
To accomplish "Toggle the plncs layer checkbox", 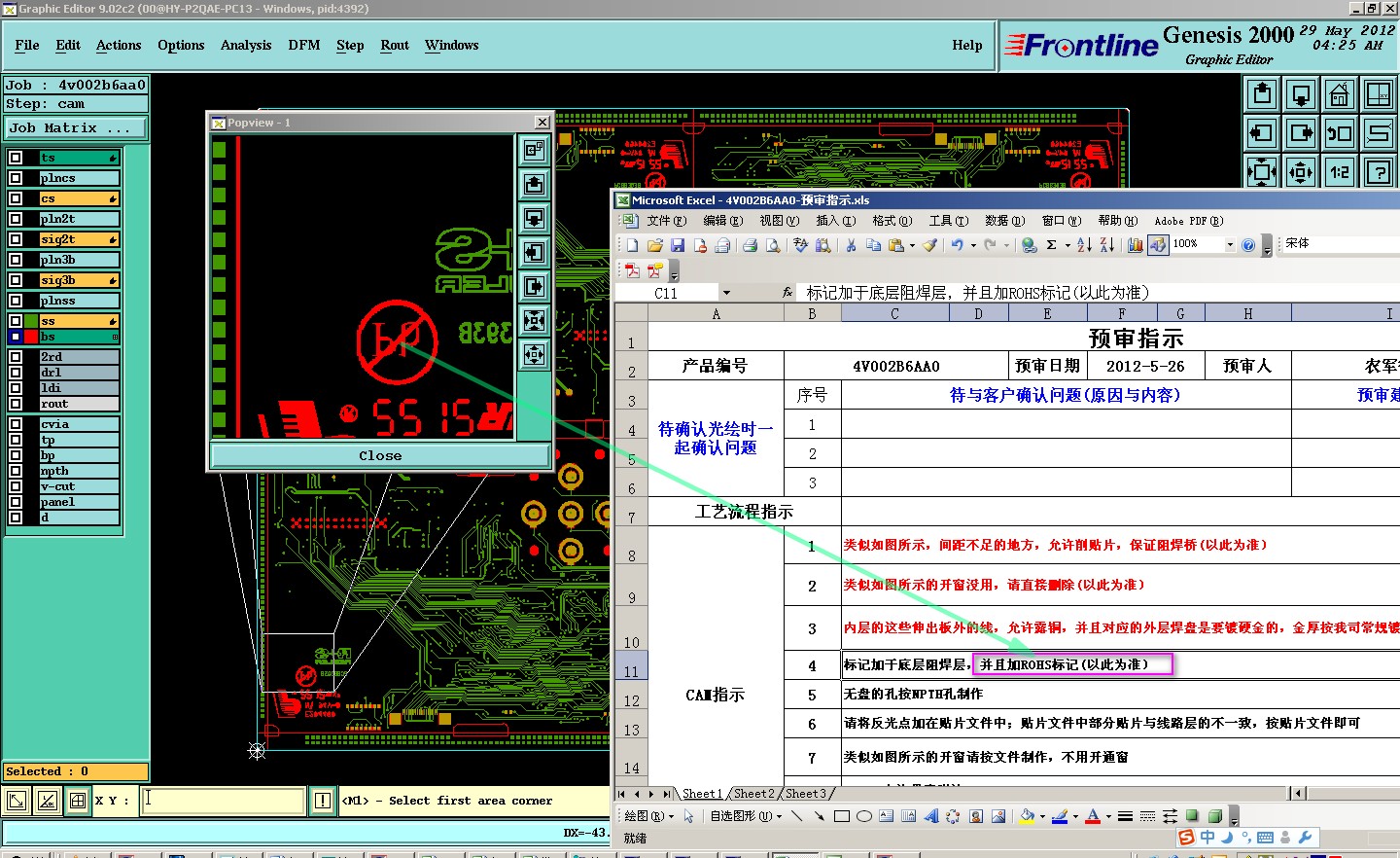I will (x=16, y=178).
